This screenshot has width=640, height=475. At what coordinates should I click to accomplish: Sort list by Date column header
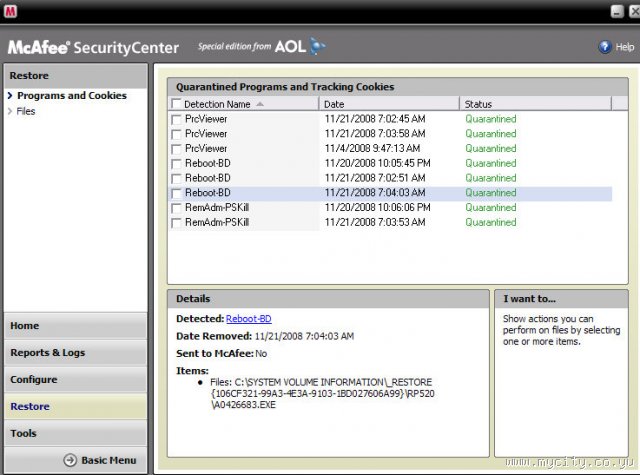[389, 104]
